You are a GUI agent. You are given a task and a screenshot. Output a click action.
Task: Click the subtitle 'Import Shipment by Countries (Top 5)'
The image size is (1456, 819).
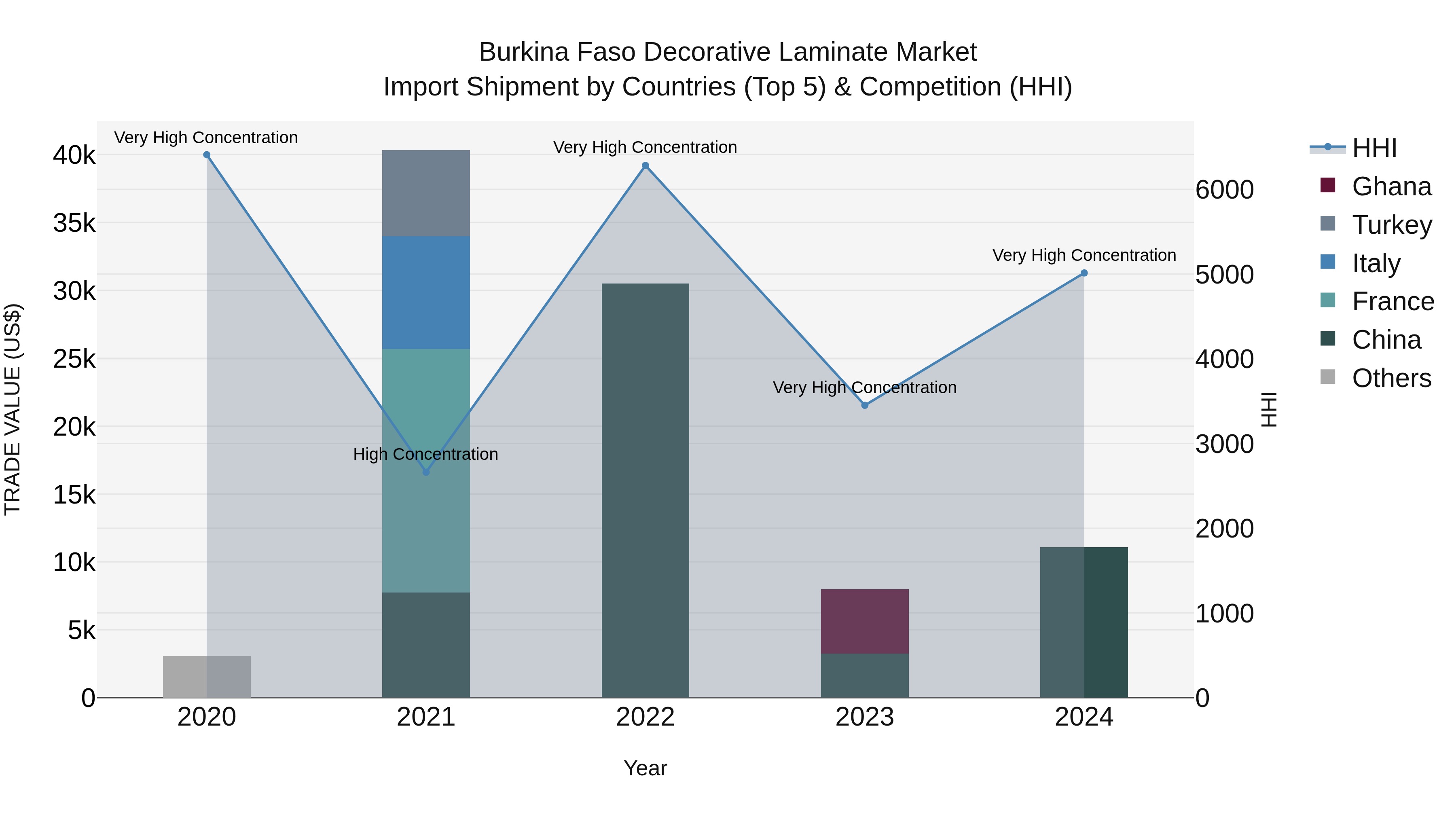pyautogui.click(x=604, y=87)
